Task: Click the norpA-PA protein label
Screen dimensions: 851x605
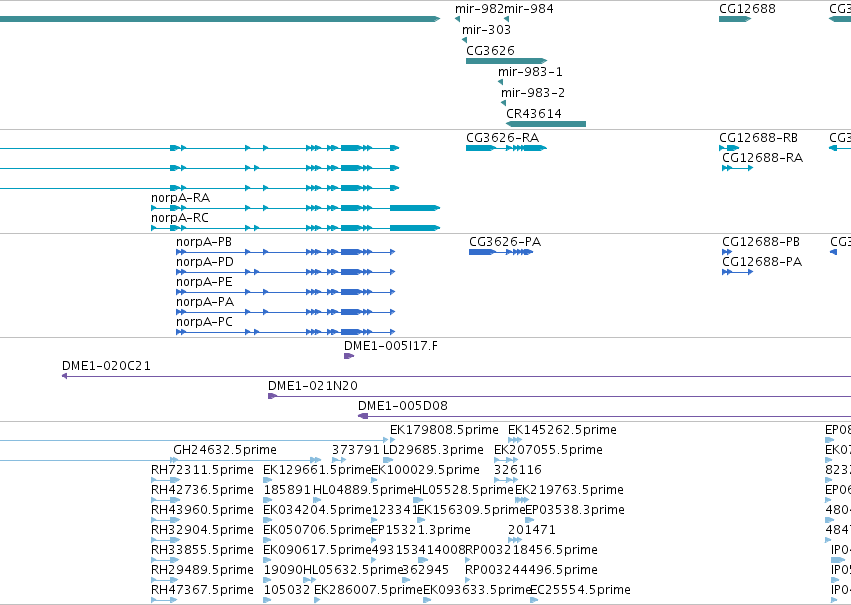Action: 205,302
